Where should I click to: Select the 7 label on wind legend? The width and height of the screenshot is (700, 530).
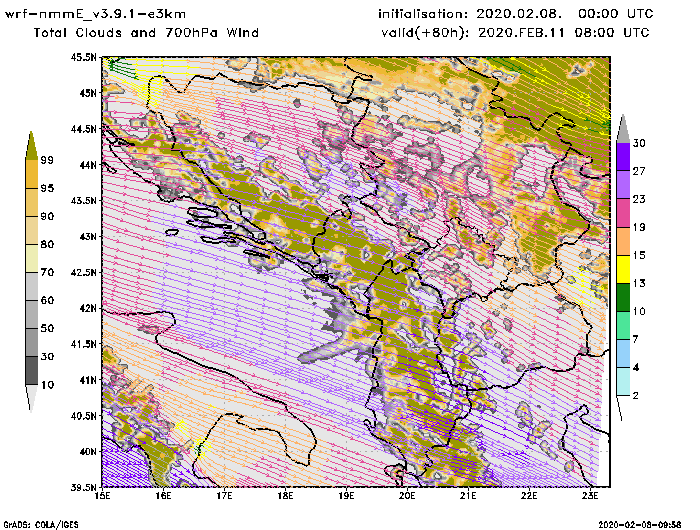pyautogui.click(x=636, y=339)
